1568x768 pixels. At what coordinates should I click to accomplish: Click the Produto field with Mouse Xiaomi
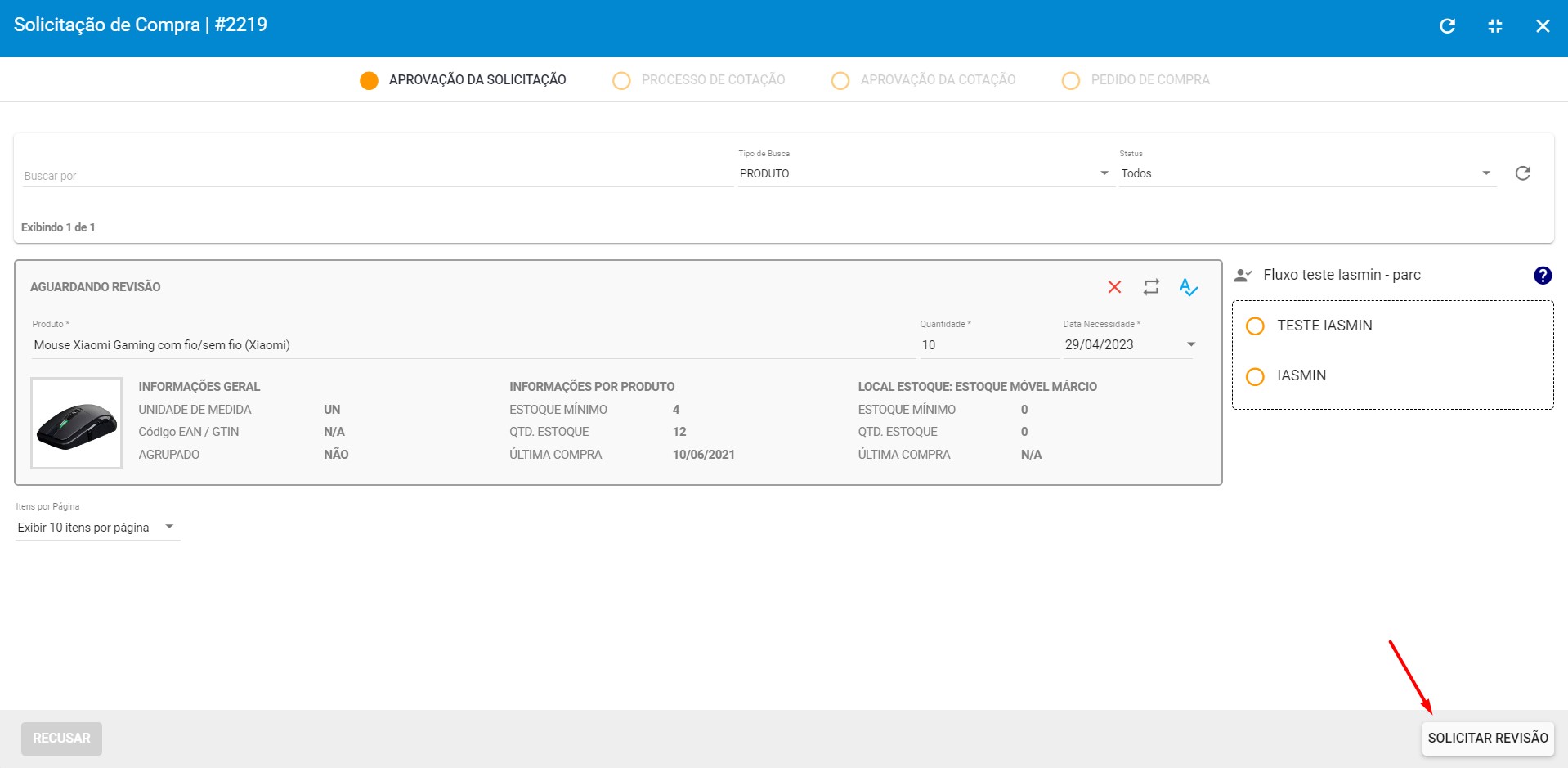(473, 345)
